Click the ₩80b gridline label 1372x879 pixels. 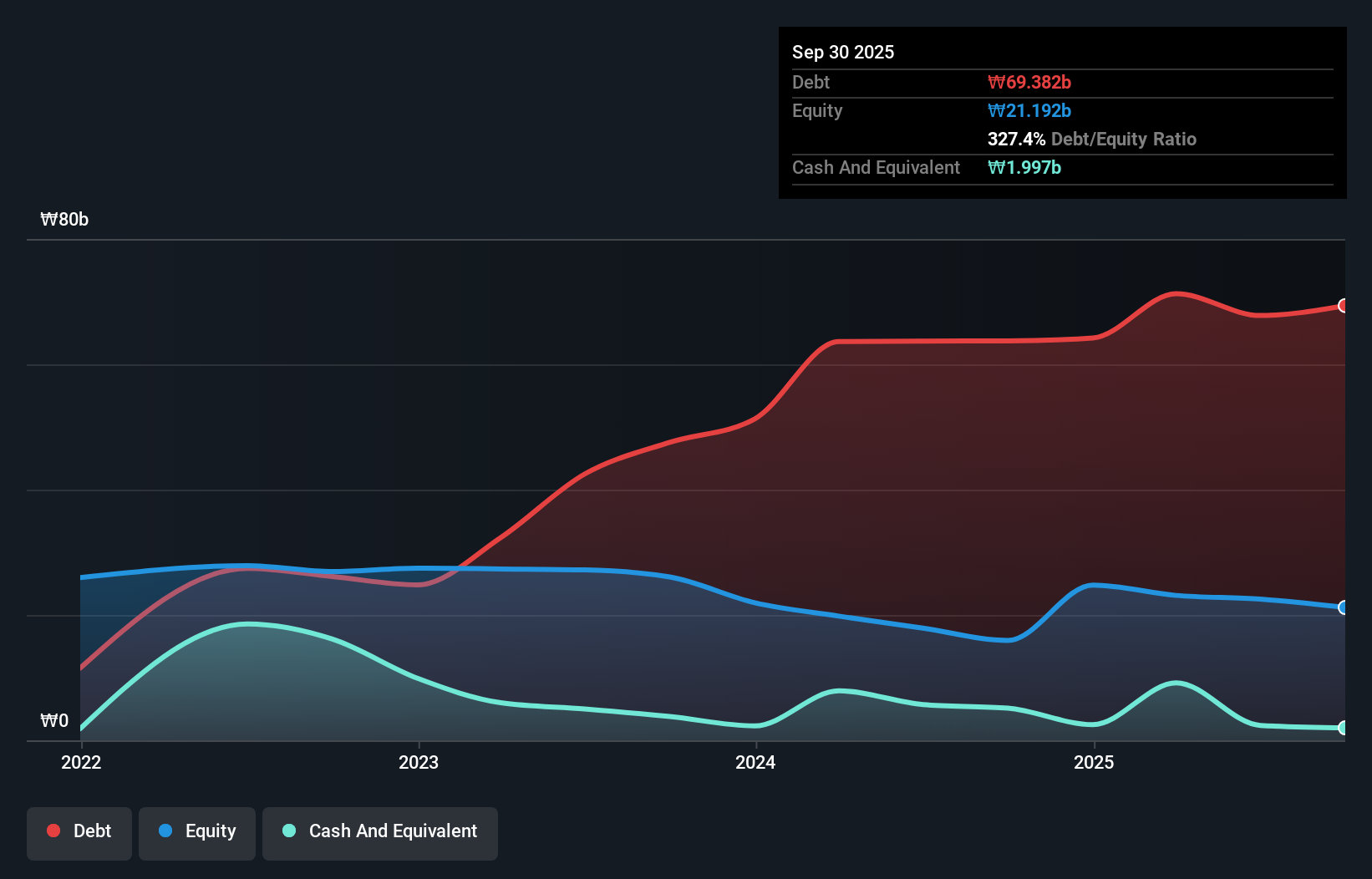tap(64, 219)
